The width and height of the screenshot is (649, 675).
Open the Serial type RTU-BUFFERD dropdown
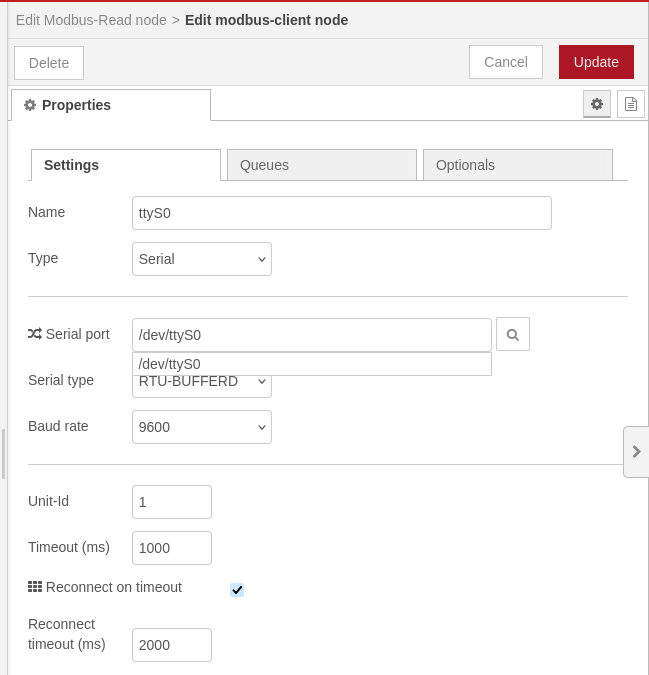(x=202, y=386)
